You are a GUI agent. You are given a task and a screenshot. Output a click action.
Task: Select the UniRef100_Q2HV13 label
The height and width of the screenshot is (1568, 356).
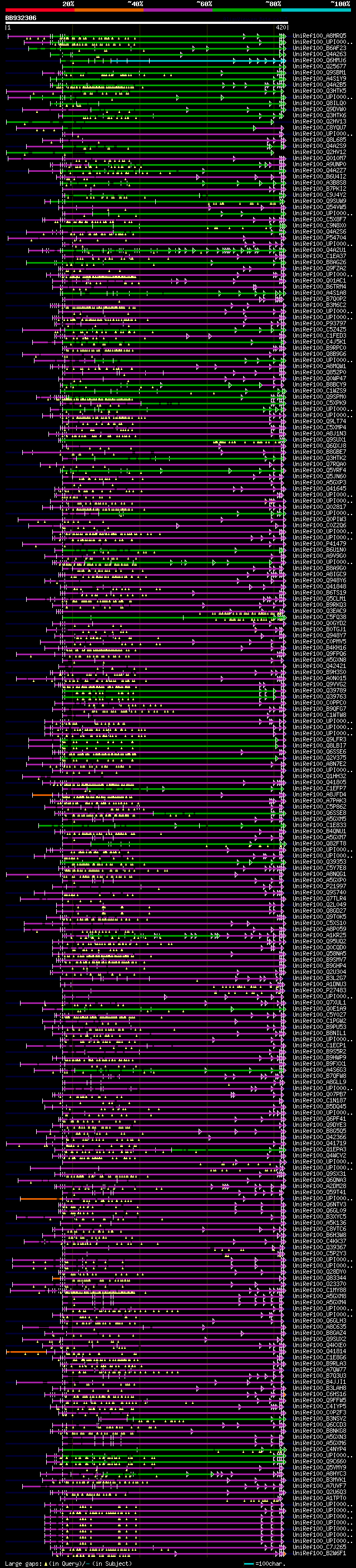319,122
